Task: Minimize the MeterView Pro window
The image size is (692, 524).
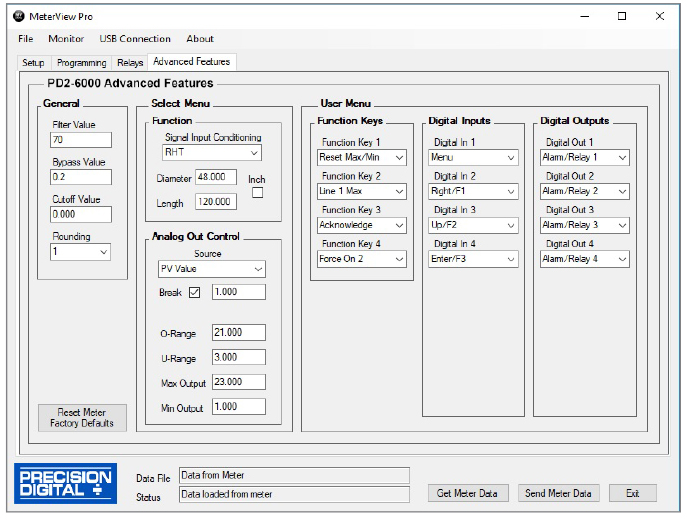Action: pos(585,16)
